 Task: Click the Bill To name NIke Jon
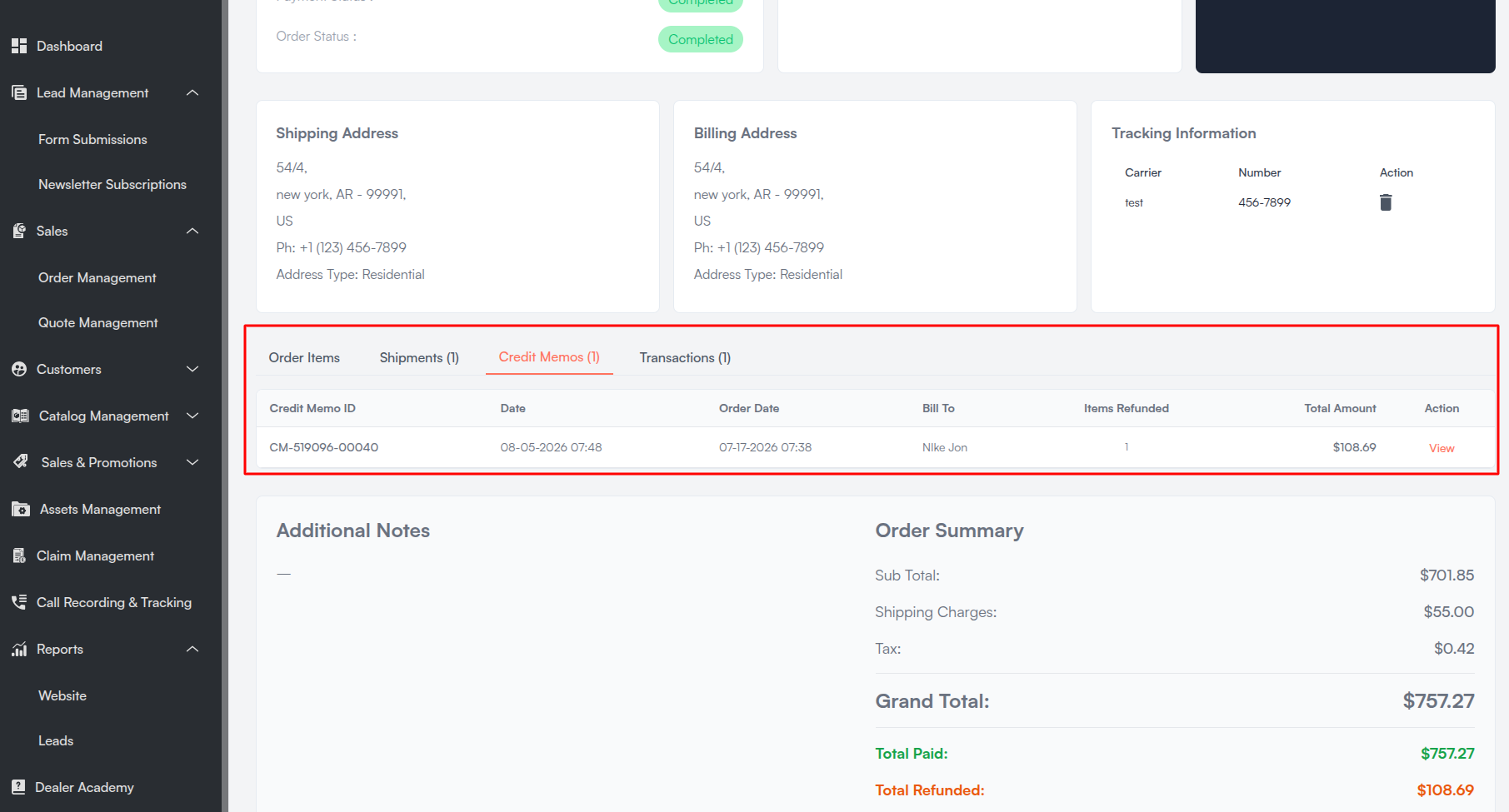(945, 447)
